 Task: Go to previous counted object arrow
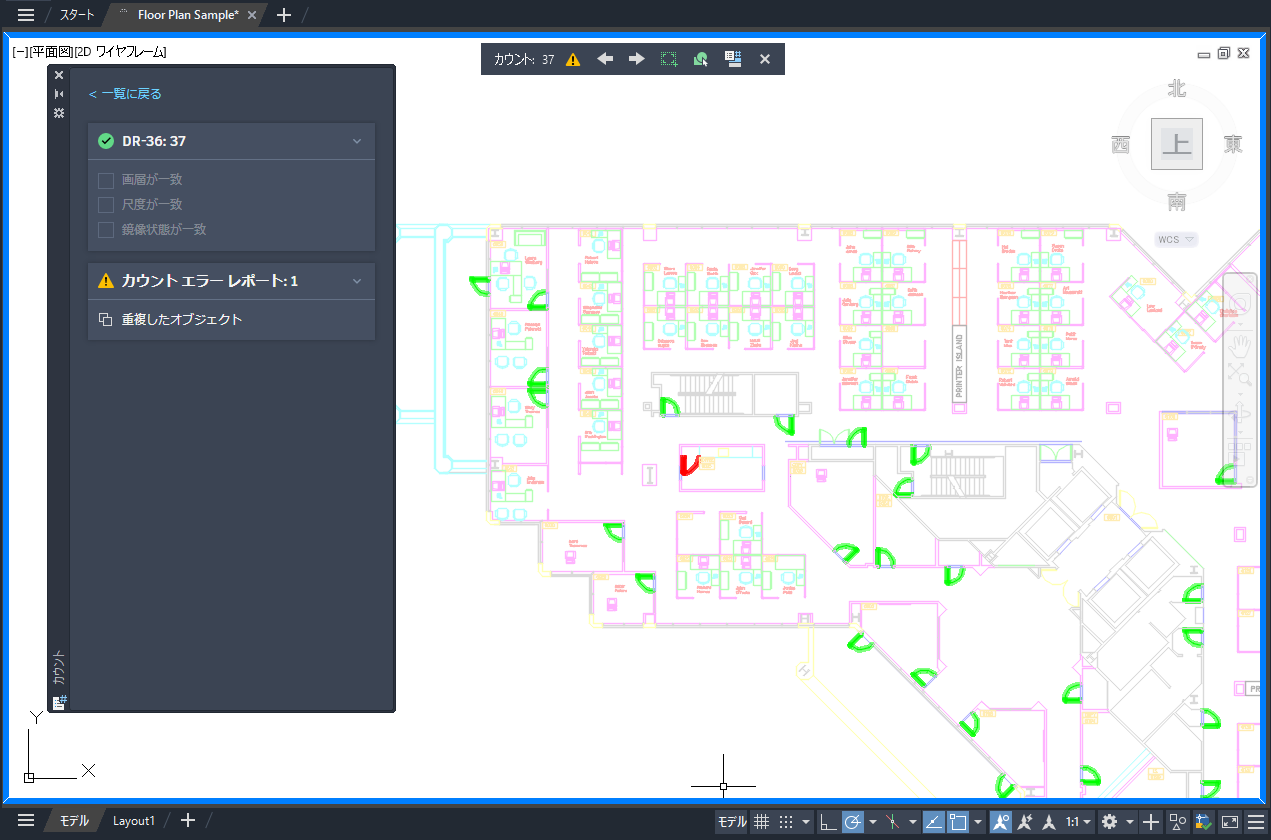coord(605,59)
